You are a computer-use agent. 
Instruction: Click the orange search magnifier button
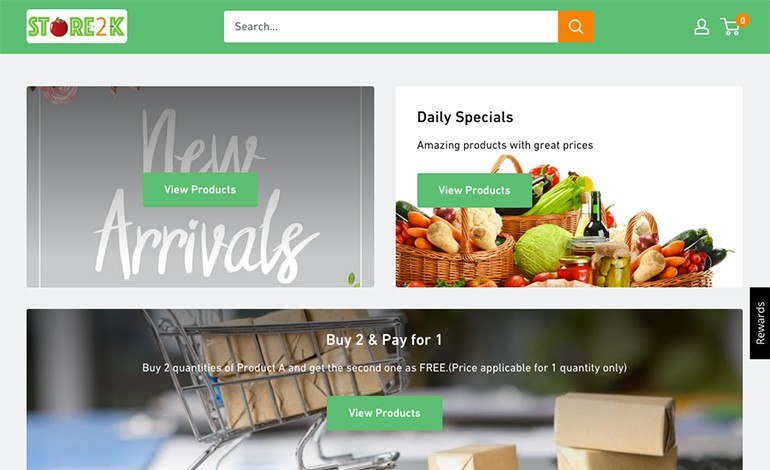tap(576, 27)
